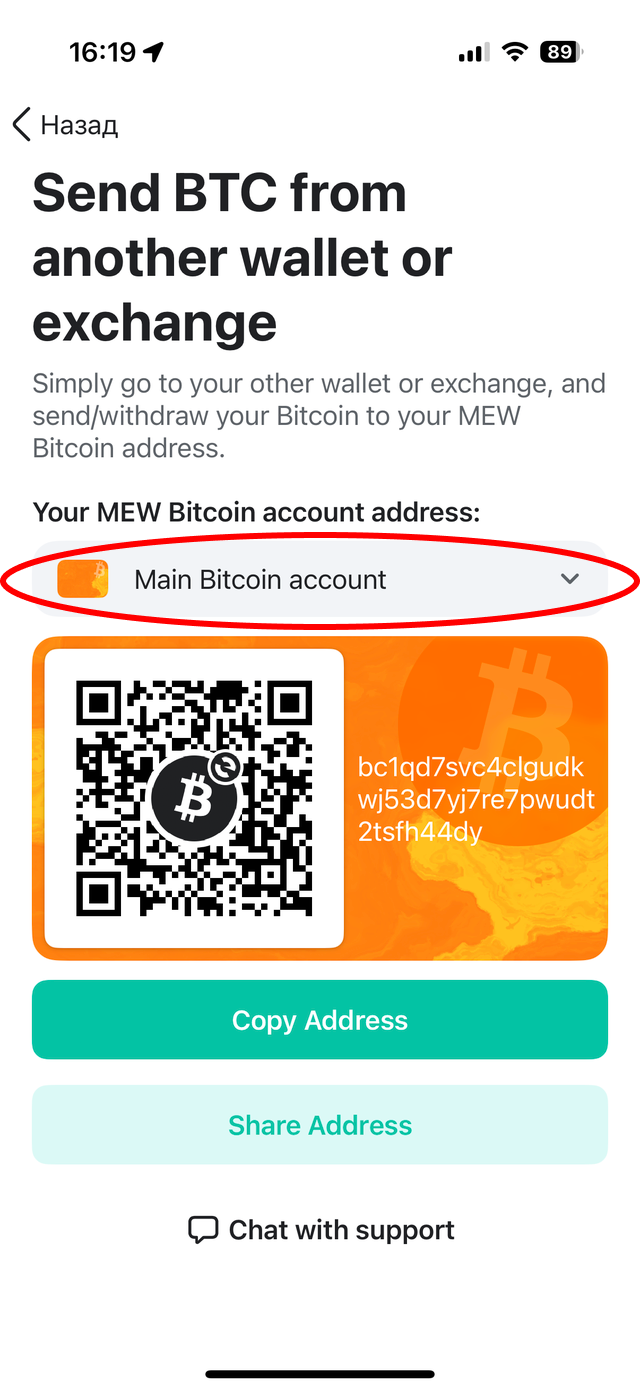This screenshot has width=640, height=1391.
Task: Tap the Wi-Fi icon in status bar
Action: point(514,52)
